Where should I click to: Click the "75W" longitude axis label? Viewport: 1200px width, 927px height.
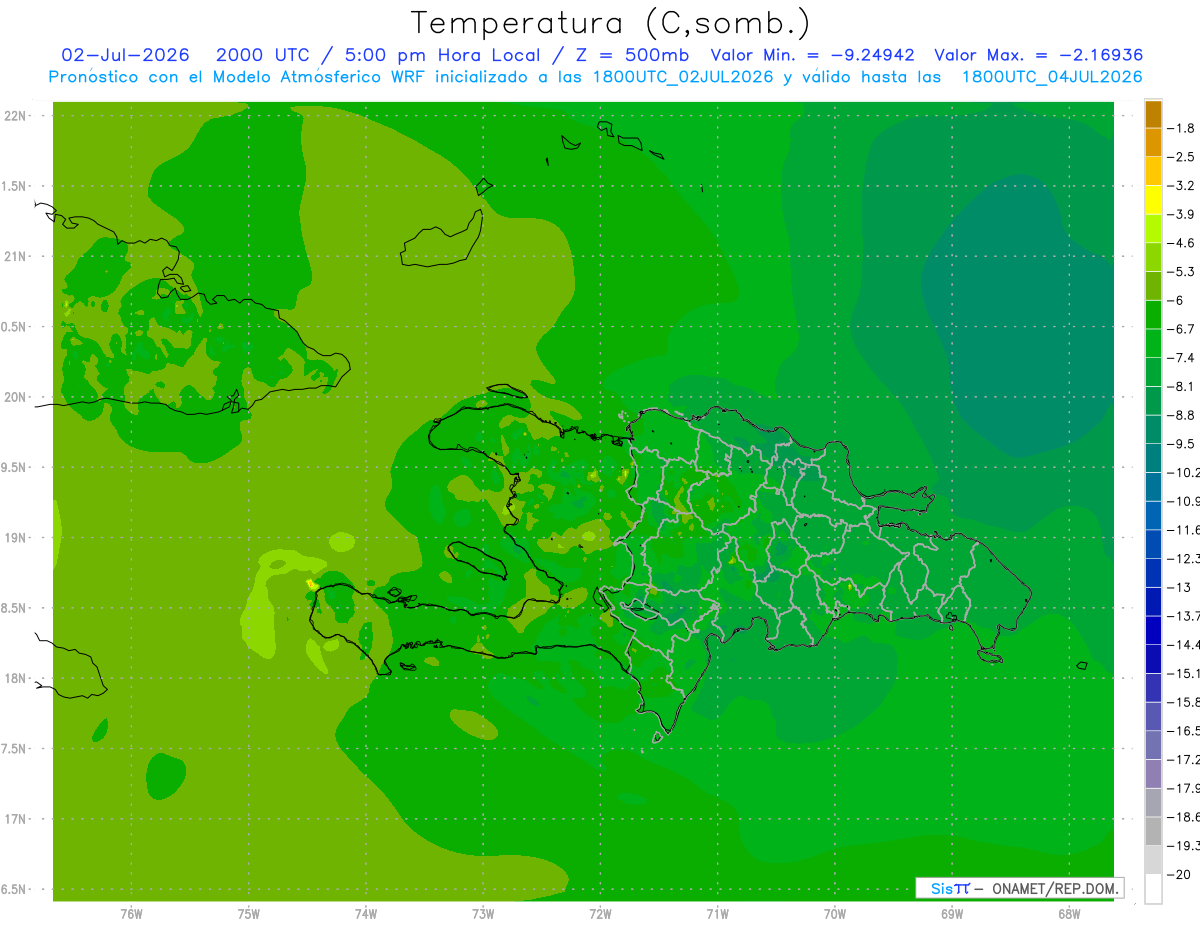click(x=248, y=914)
